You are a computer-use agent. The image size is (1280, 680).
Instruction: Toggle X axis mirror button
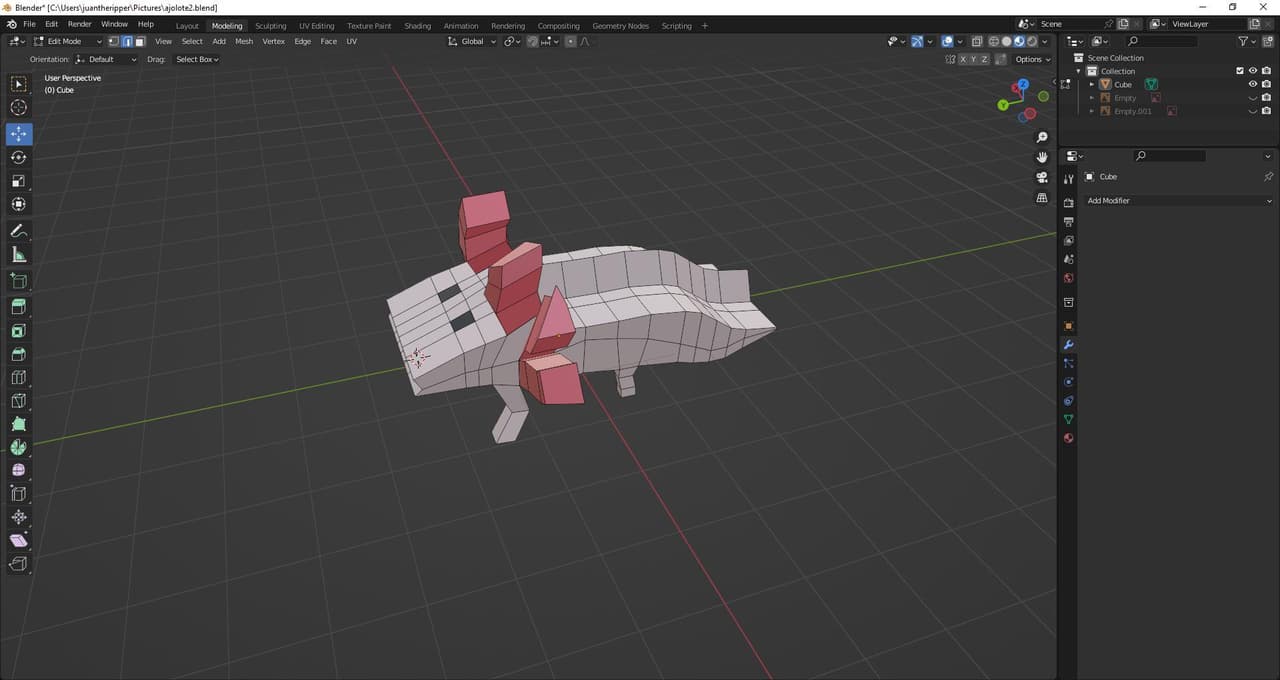(963, 59)
